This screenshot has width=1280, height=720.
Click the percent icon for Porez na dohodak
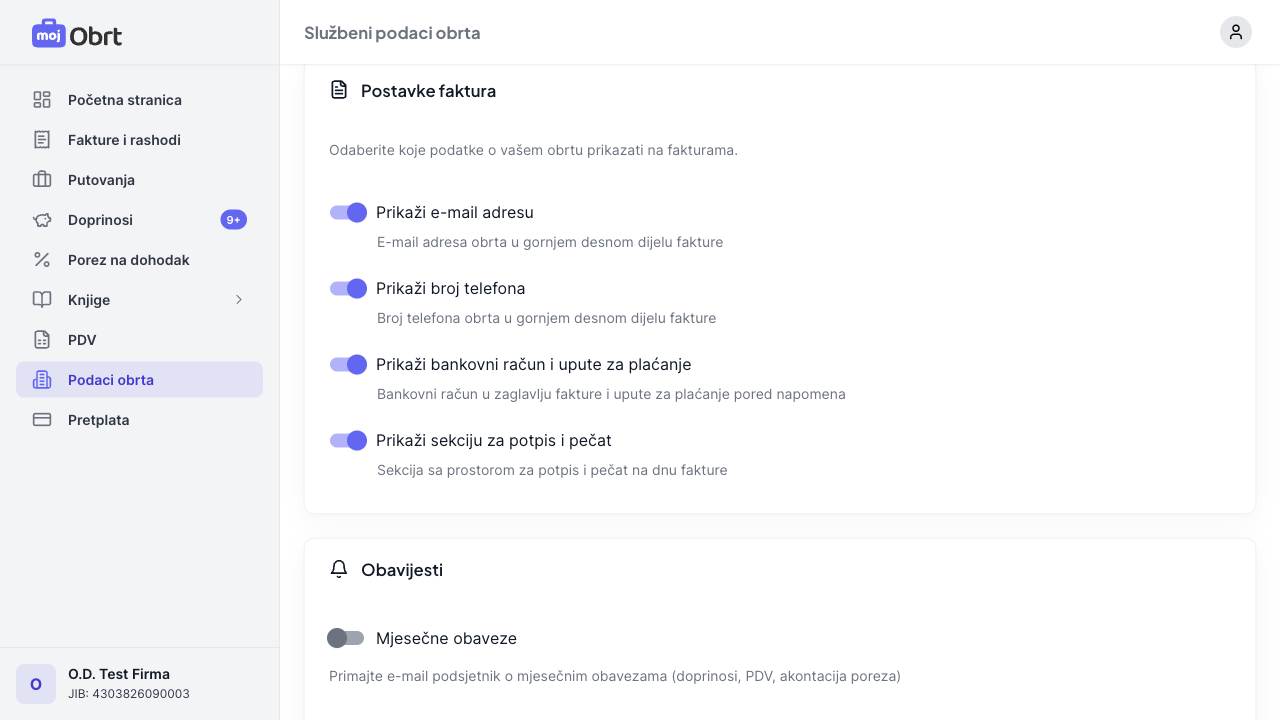42,260
